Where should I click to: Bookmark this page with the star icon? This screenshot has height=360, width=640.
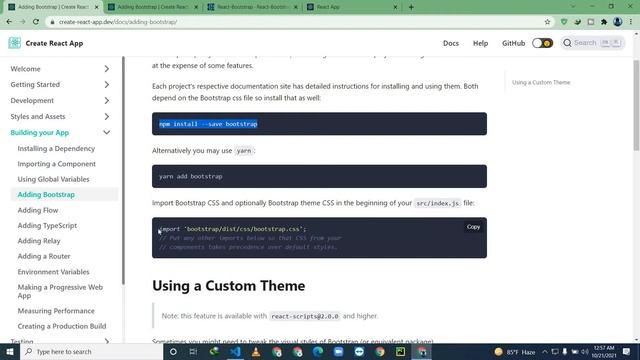point(547,22)
